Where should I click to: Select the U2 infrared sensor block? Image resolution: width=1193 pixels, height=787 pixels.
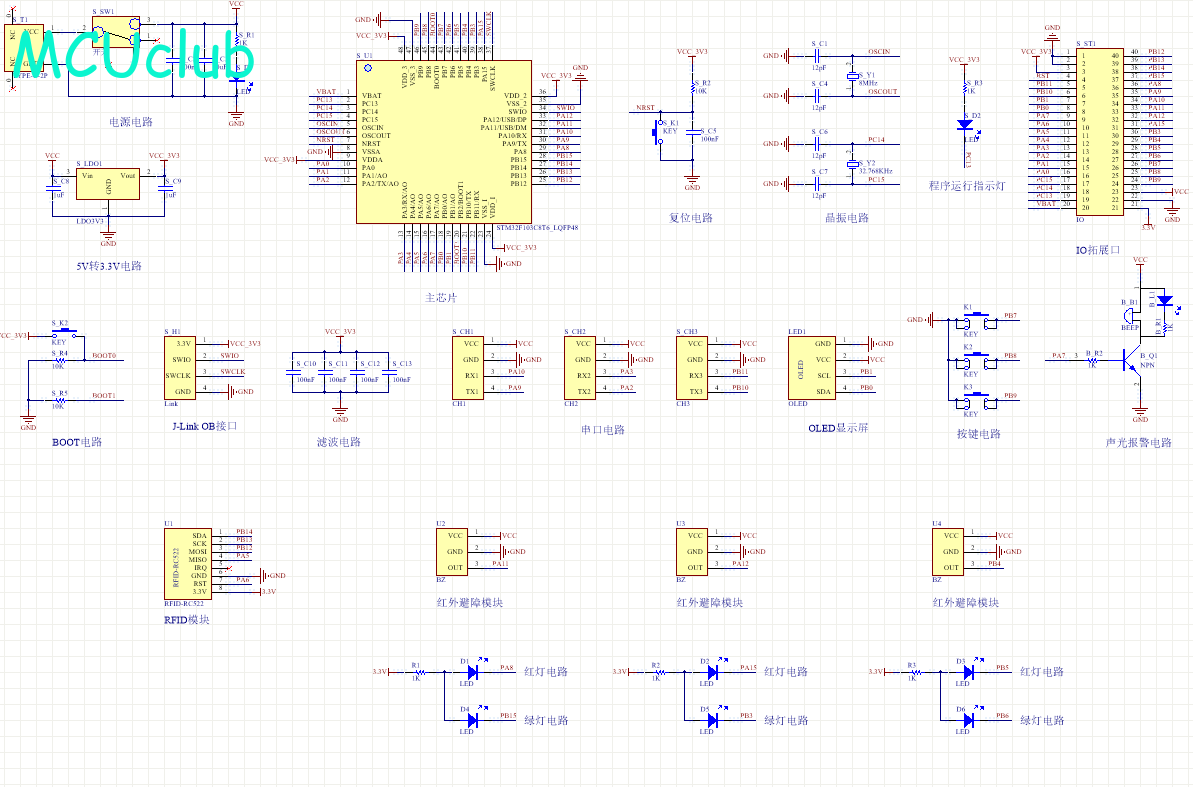pos(451,552)
